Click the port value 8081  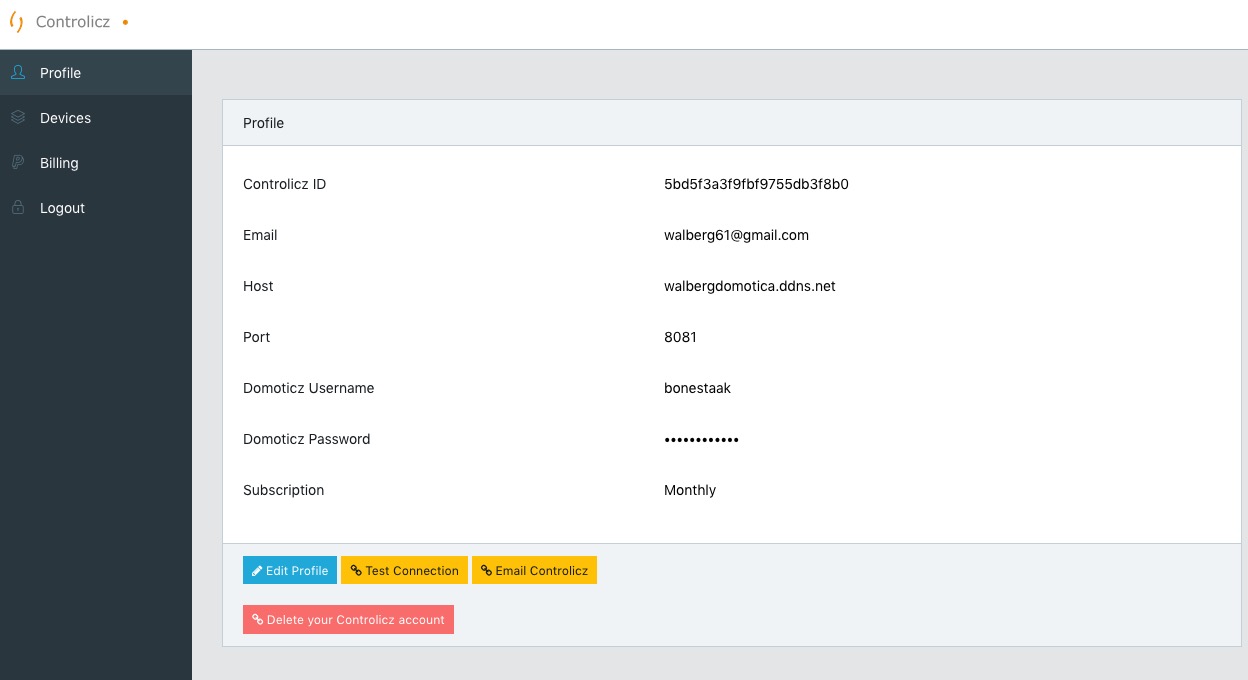point(680,337)
